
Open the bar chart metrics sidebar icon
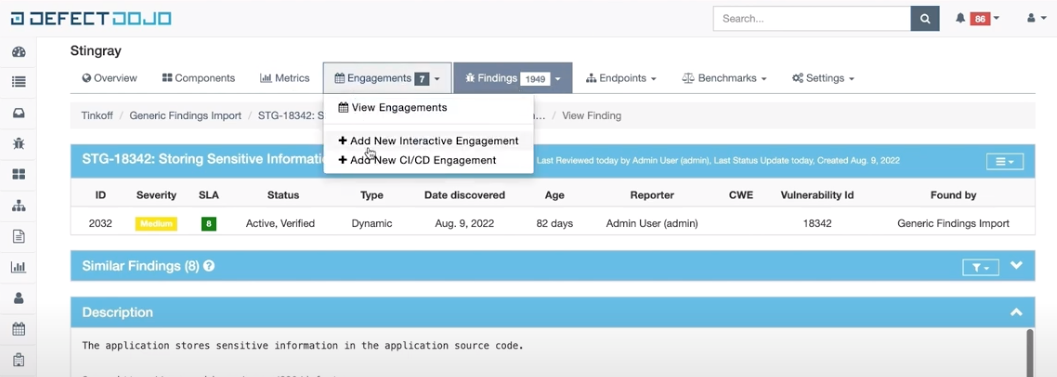[x=19, y=267]
